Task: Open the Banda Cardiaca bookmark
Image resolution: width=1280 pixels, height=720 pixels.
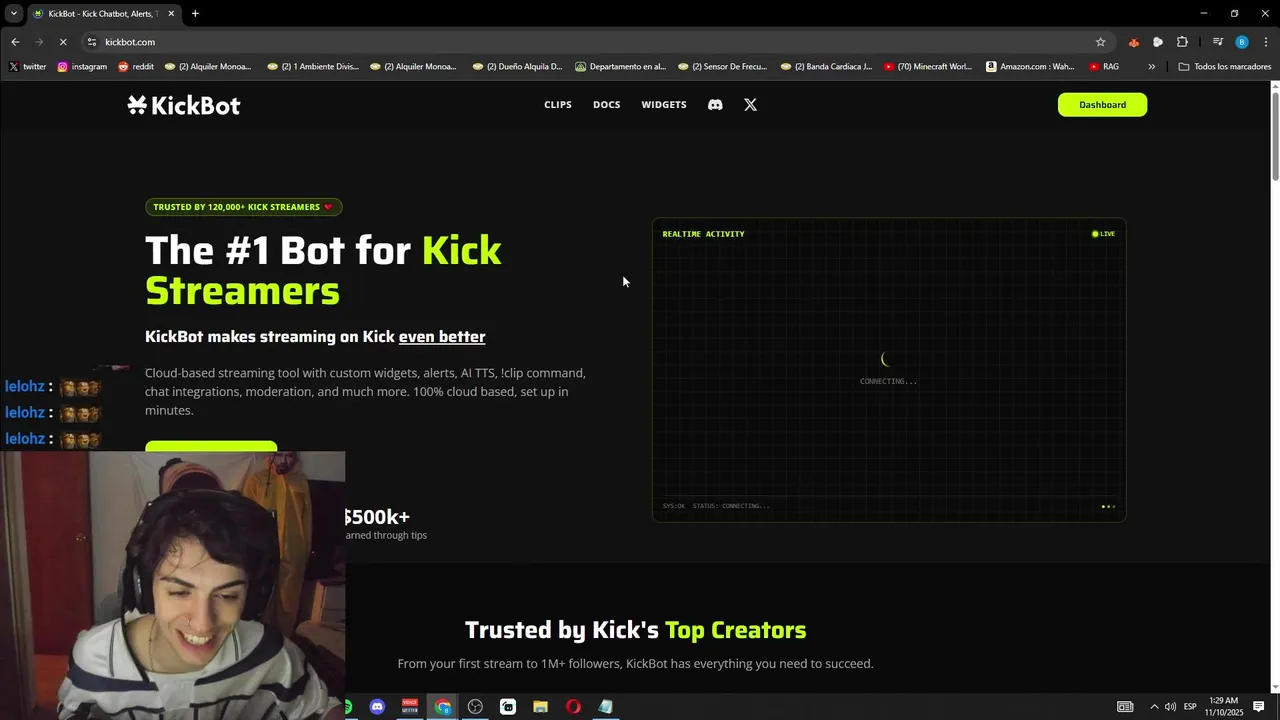Action: coord(826,67)
